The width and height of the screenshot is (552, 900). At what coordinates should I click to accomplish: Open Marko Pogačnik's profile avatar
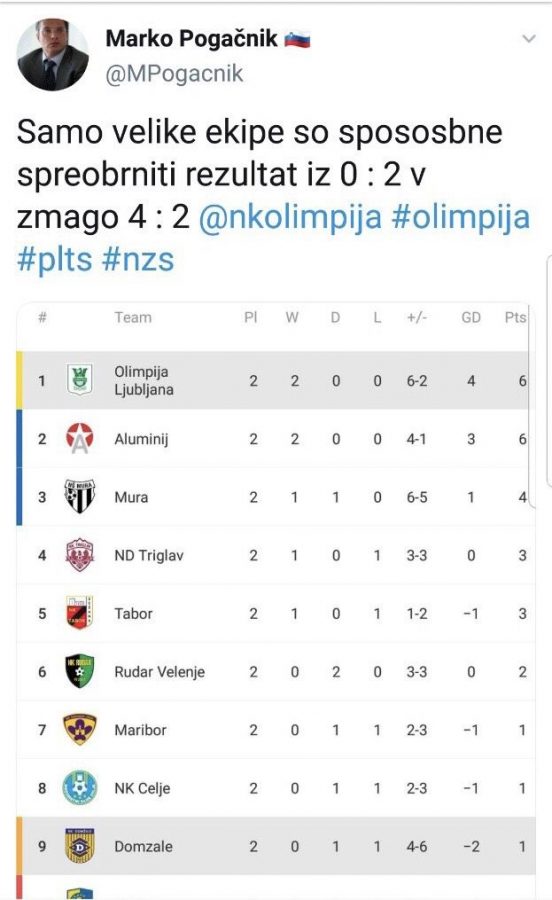(x=53, y=54)
